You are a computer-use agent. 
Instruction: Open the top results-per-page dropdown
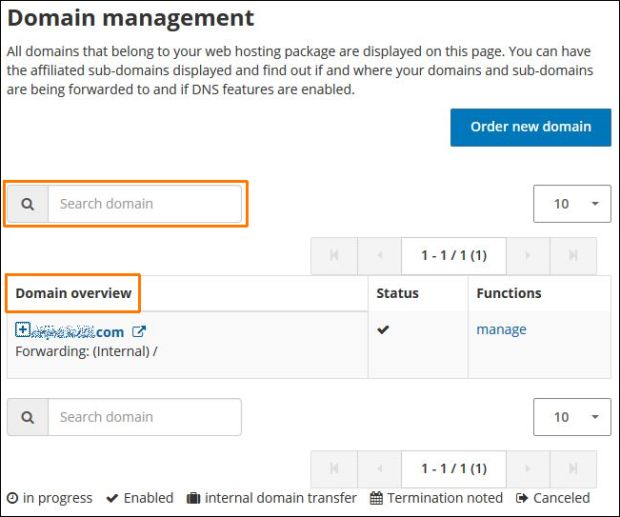click(572, 204)
